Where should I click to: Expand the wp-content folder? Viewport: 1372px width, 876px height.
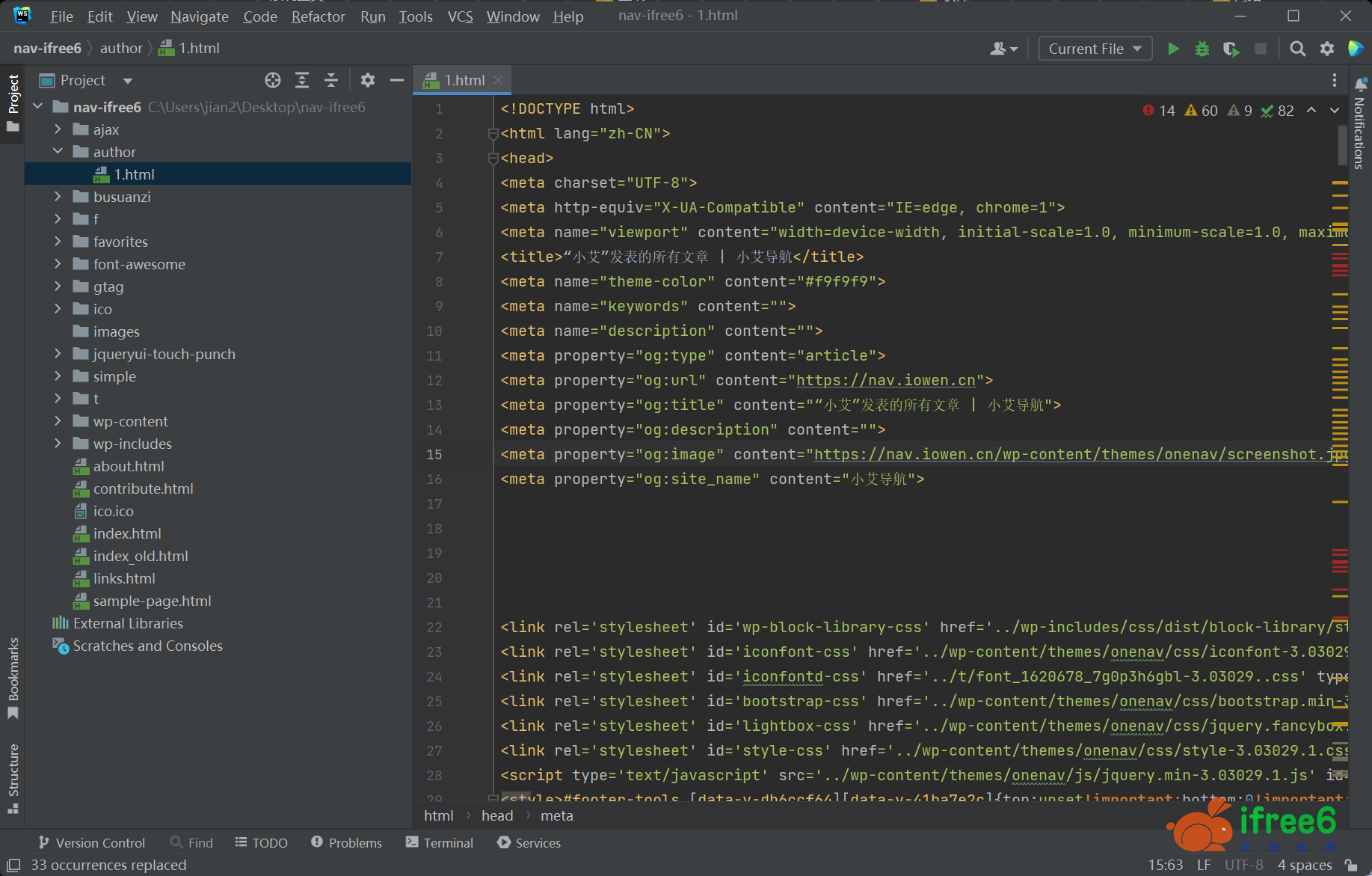[58, 421]
